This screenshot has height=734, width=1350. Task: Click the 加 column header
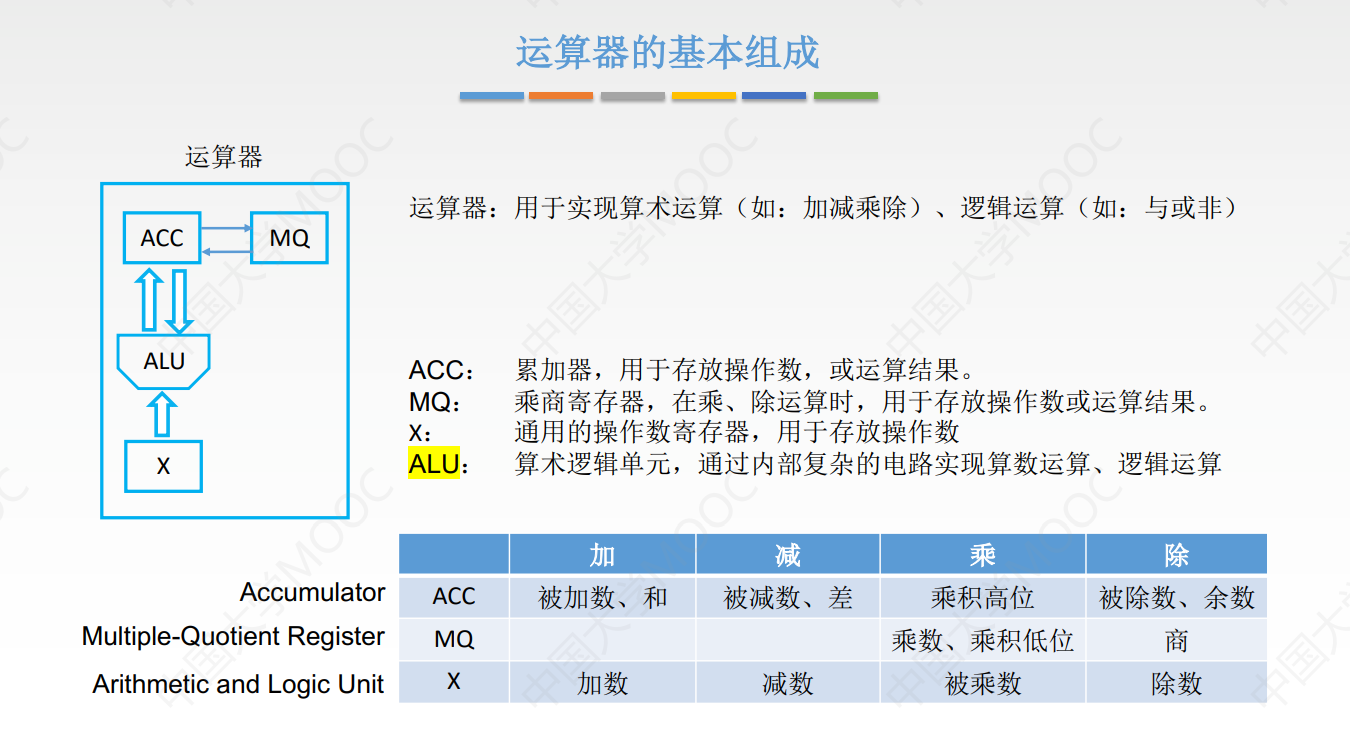pos(601,553)
